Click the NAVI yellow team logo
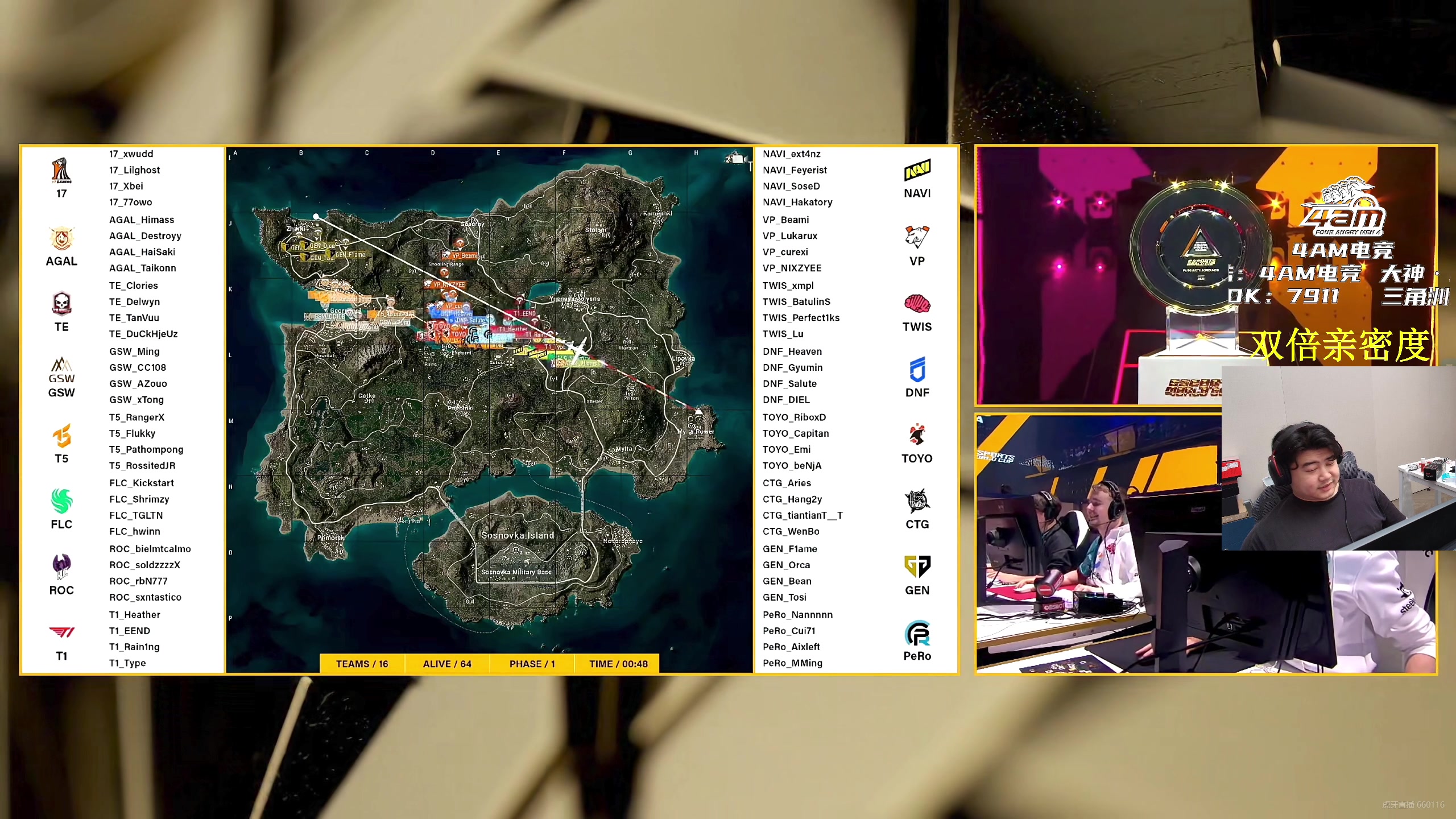 pyautogui.click(x=917, y=170)
